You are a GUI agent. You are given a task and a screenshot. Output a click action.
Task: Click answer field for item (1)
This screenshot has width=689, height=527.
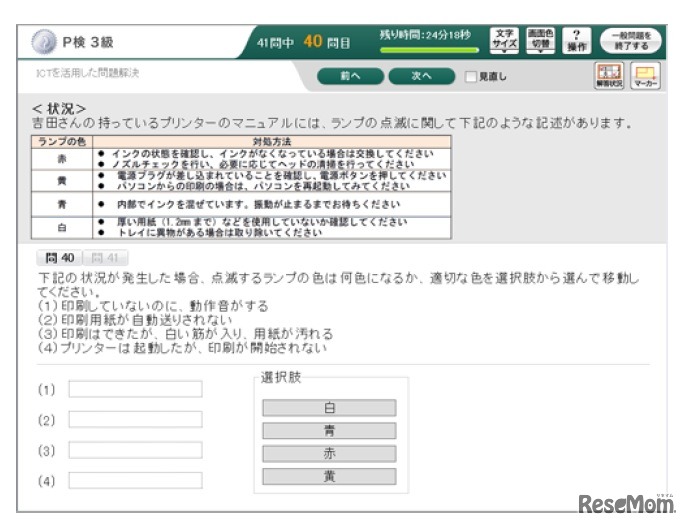click(x=135, y=389)
